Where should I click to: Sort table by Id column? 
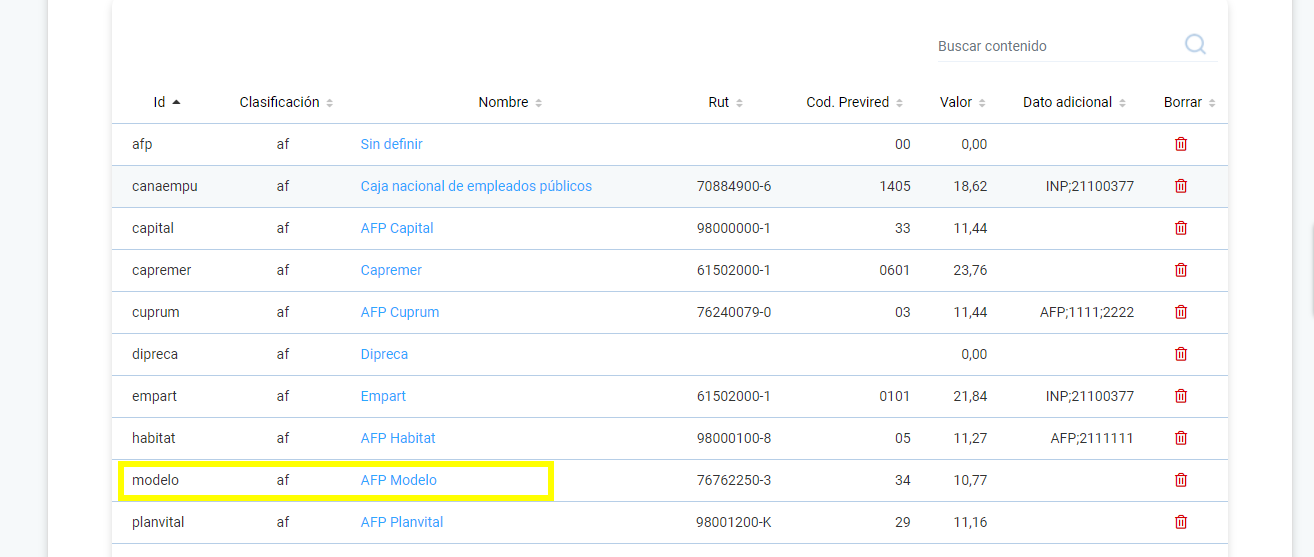tap(166, 102)
